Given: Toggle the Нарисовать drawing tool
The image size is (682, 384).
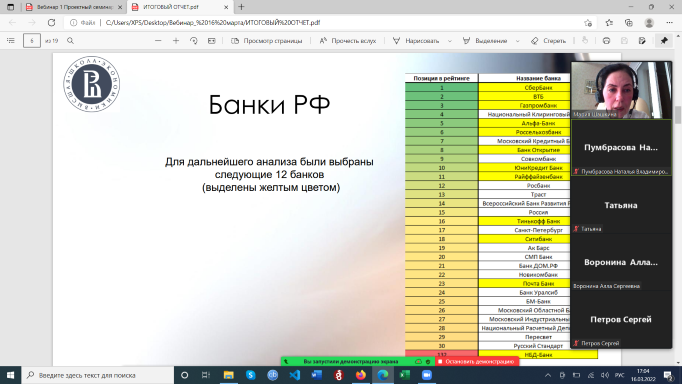Looking at the screenshot, I should [x=416, y=40].
